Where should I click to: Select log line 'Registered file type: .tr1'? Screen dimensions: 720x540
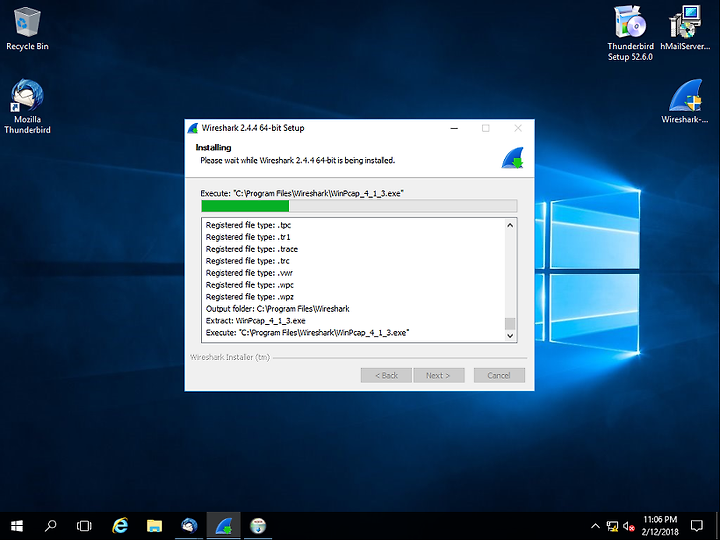click(248, 237)
